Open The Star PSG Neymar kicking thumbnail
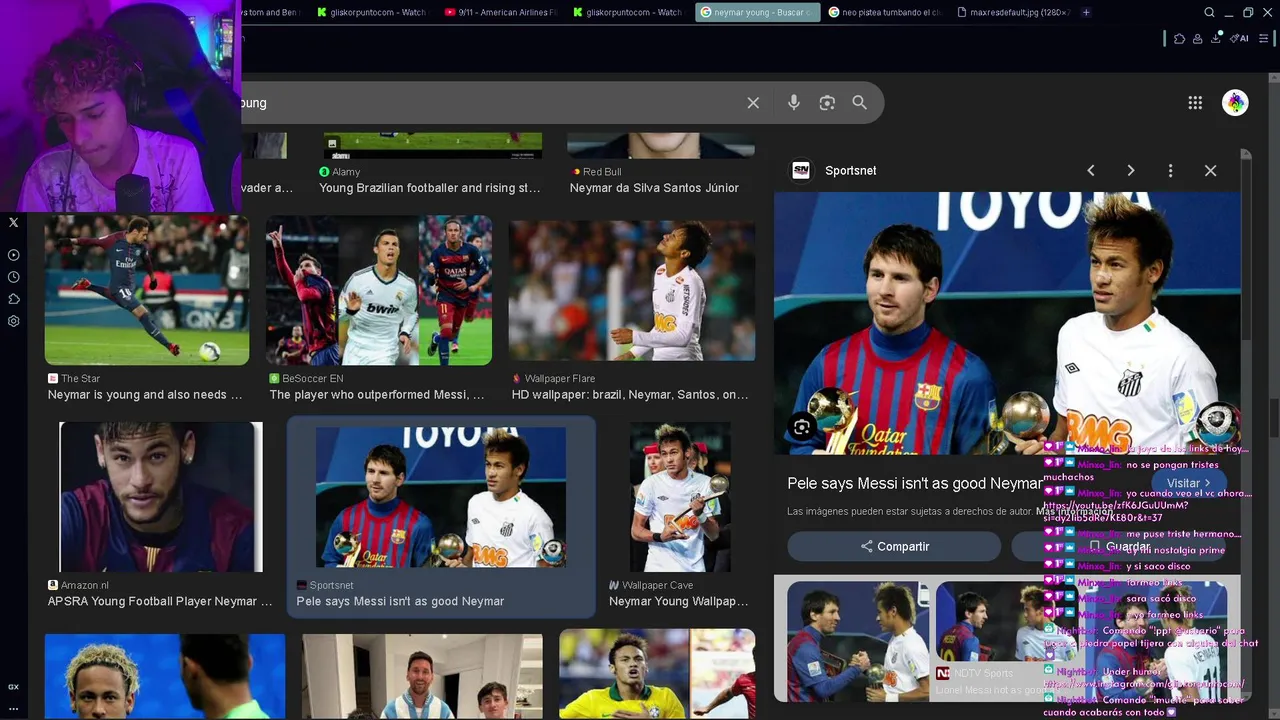Screen dimensions: 1280x720 147,290
